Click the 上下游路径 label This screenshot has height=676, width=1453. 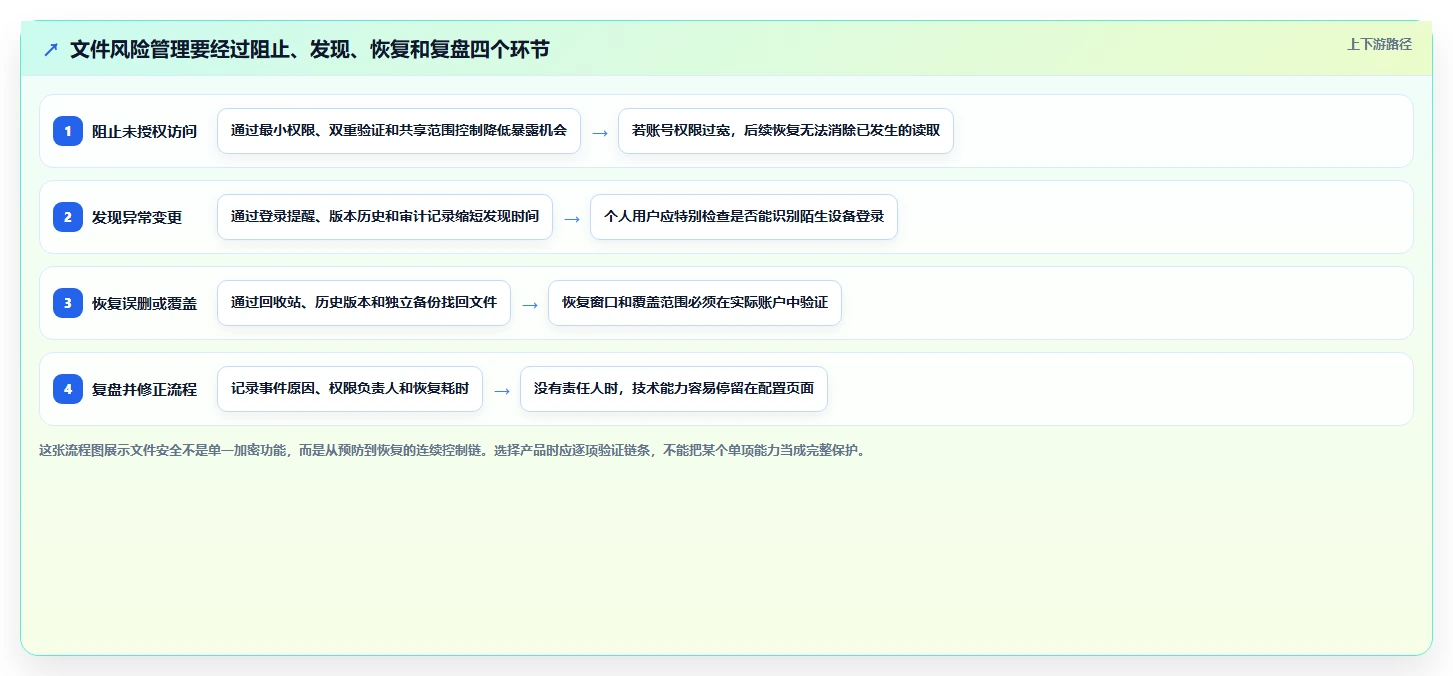point(1379,44)
